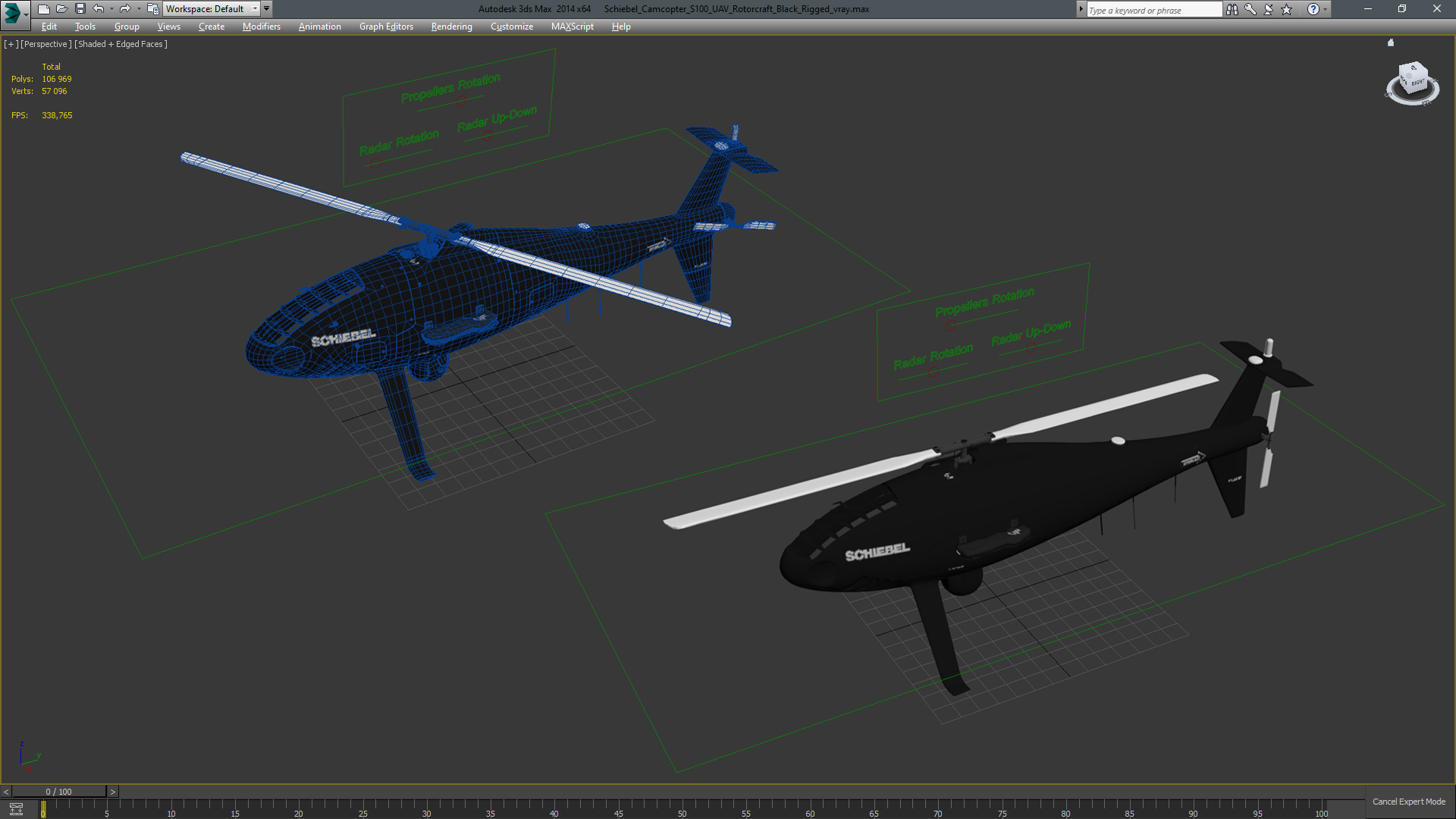Screen dimensions: 1456x819
Task: Expand the quick access toolbar customize arrow
Action: (x=266, y=9)
